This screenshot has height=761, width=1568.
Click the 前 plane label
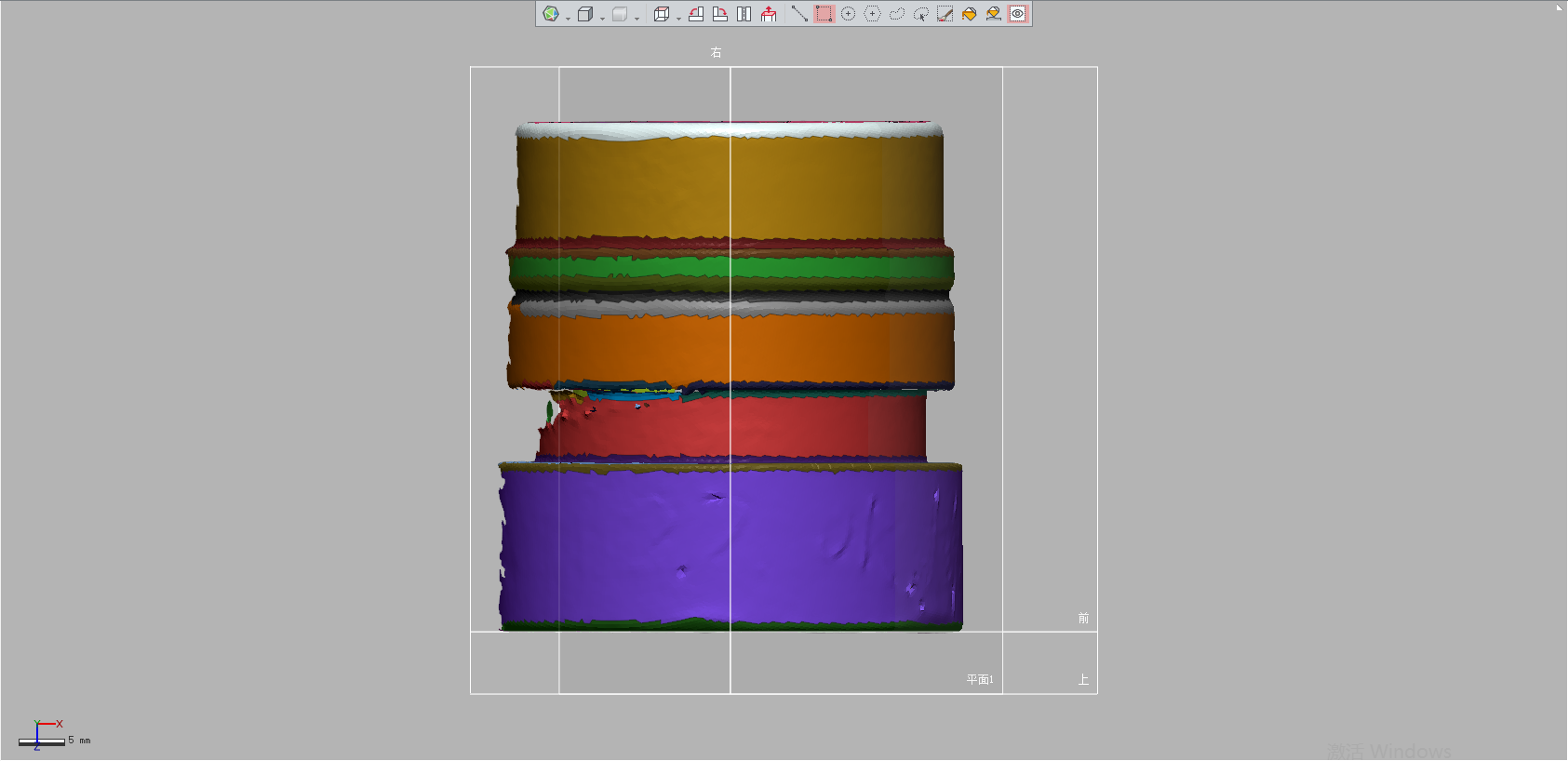tap(1083, 618)
